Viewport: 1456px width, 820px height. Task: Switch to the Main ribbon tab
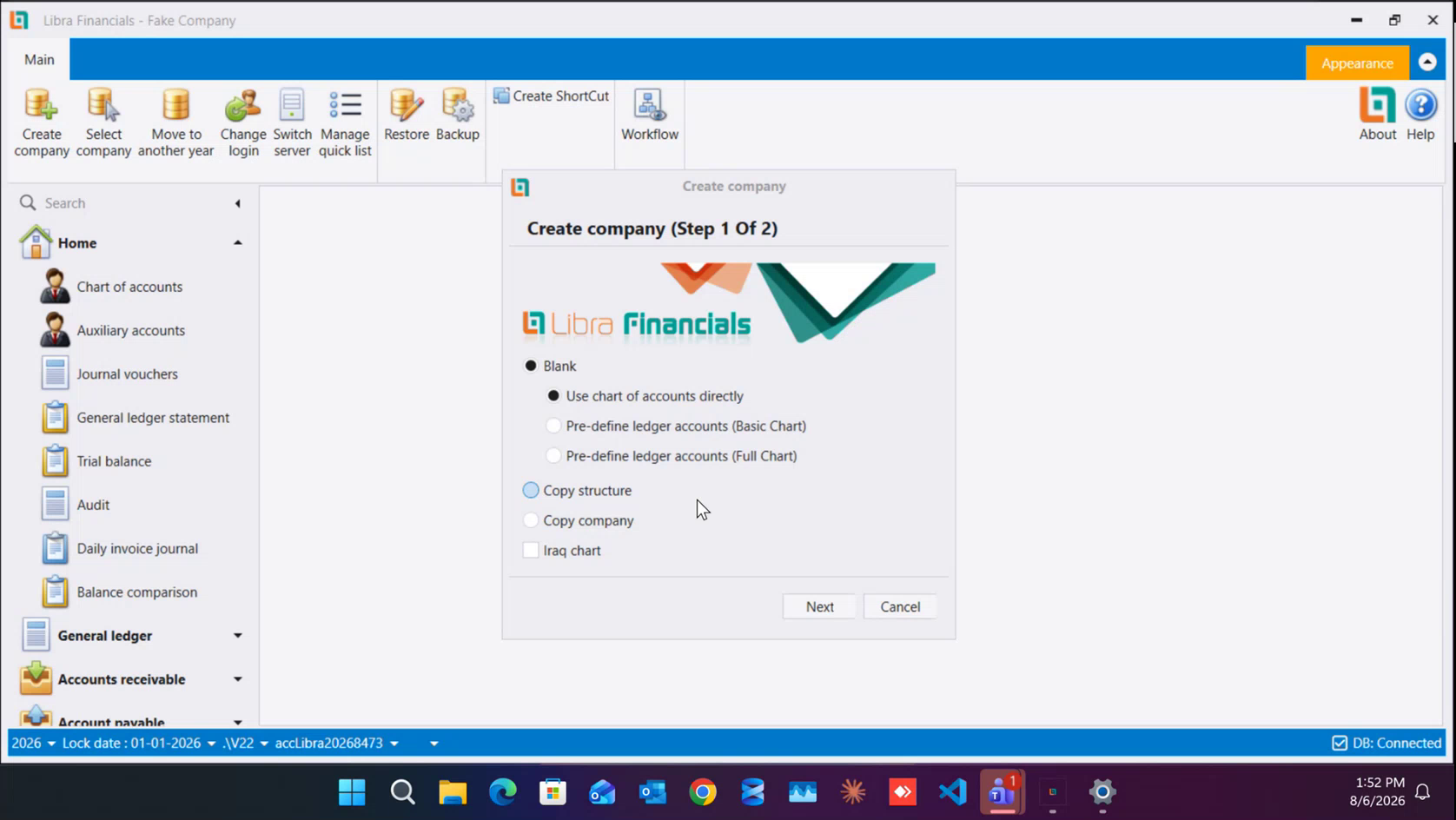(x=39, y=60)
